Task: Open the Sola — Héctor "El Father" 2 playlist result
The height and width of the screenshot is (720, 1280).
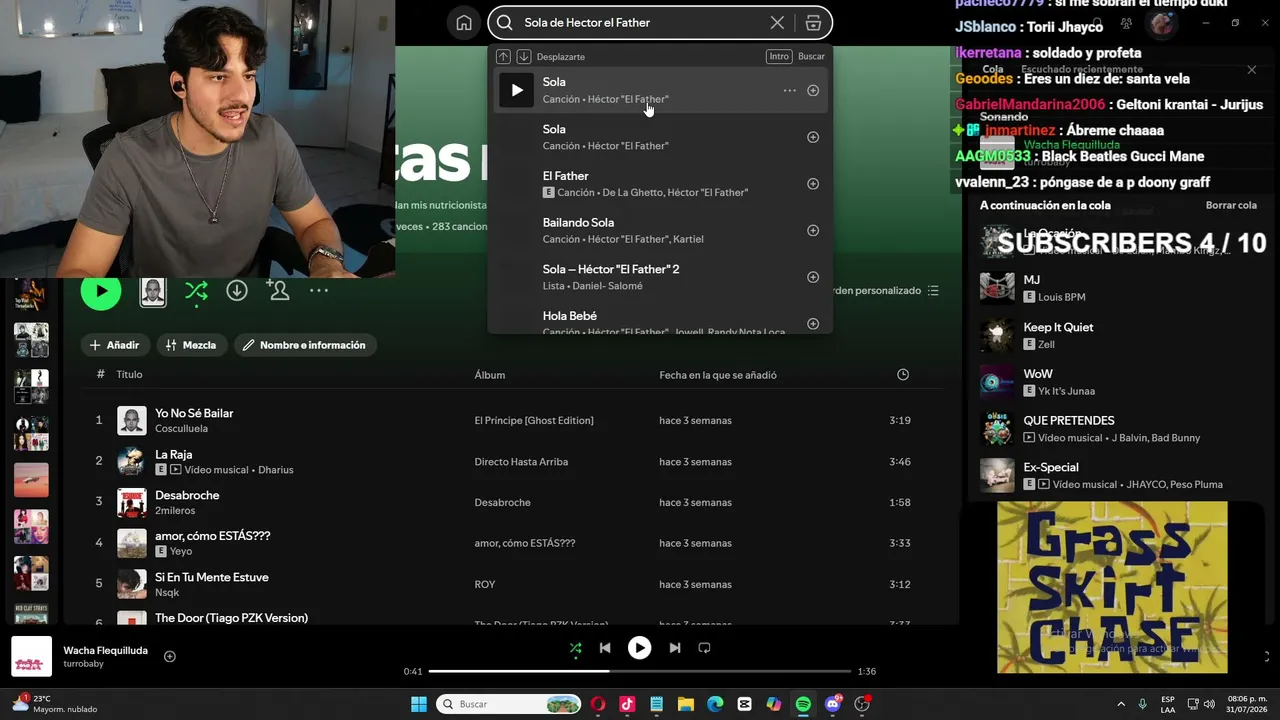Action: coord(660,277)
